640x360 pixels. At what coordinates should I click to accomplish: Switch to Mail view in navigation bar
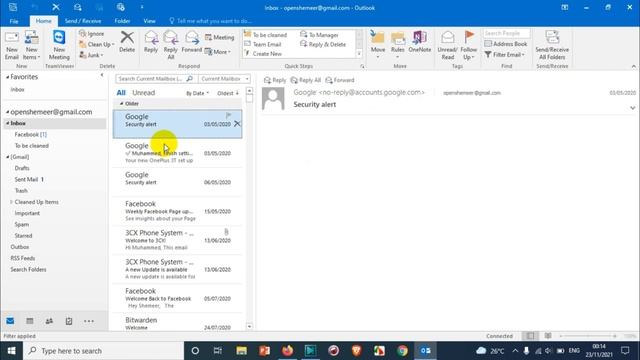point(10,321)
